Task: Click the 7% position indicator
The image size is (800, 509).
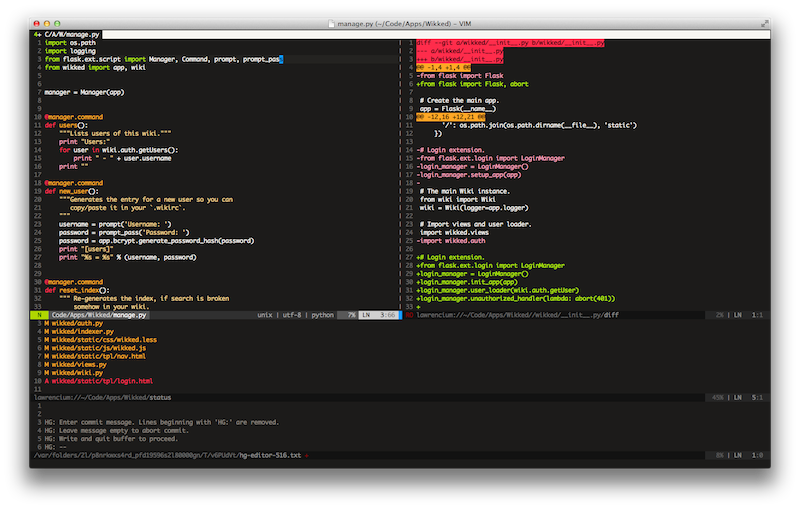Action: (352, 315)
